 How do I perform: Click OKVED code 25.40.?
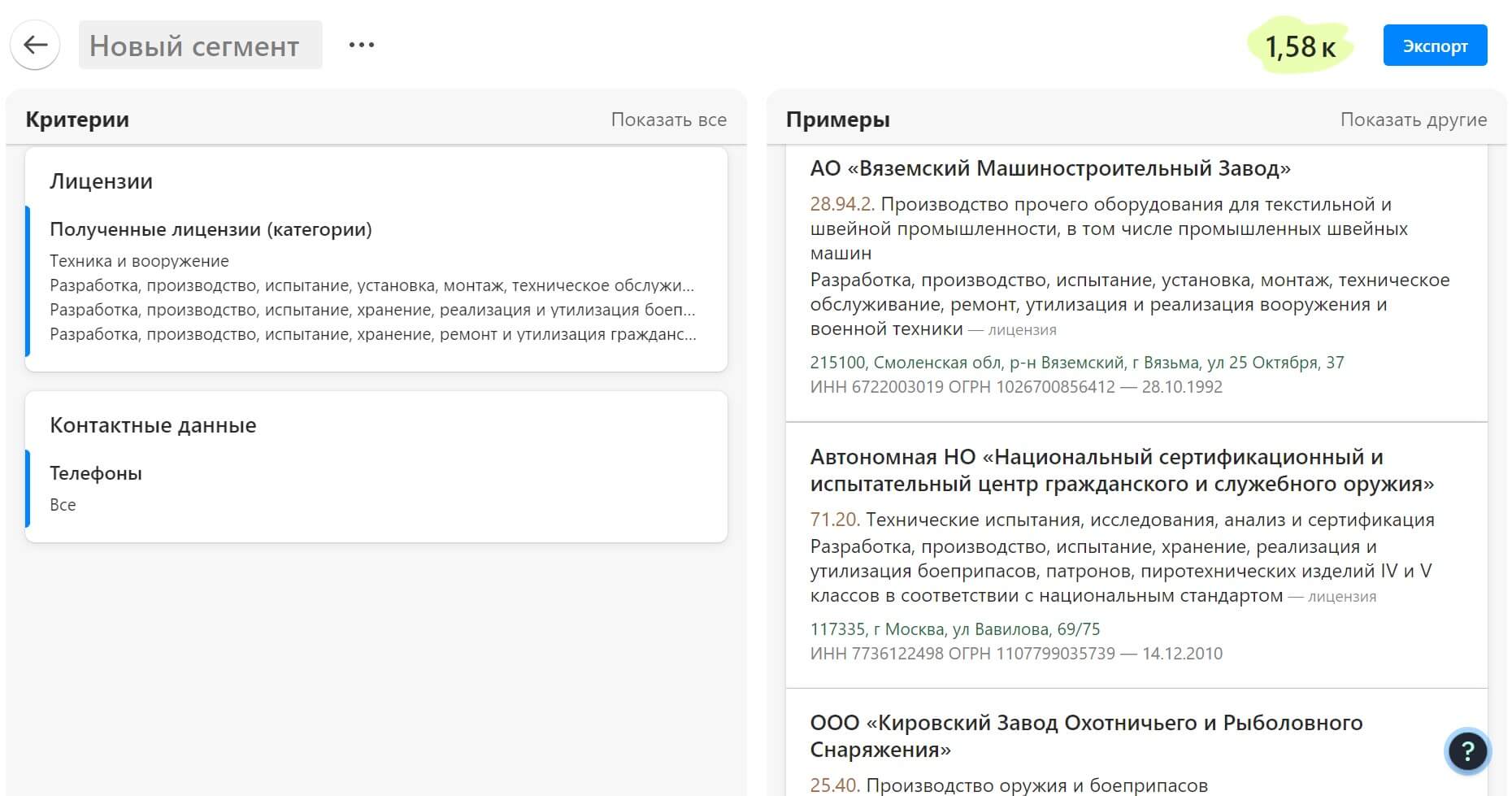tap(835, 785)
